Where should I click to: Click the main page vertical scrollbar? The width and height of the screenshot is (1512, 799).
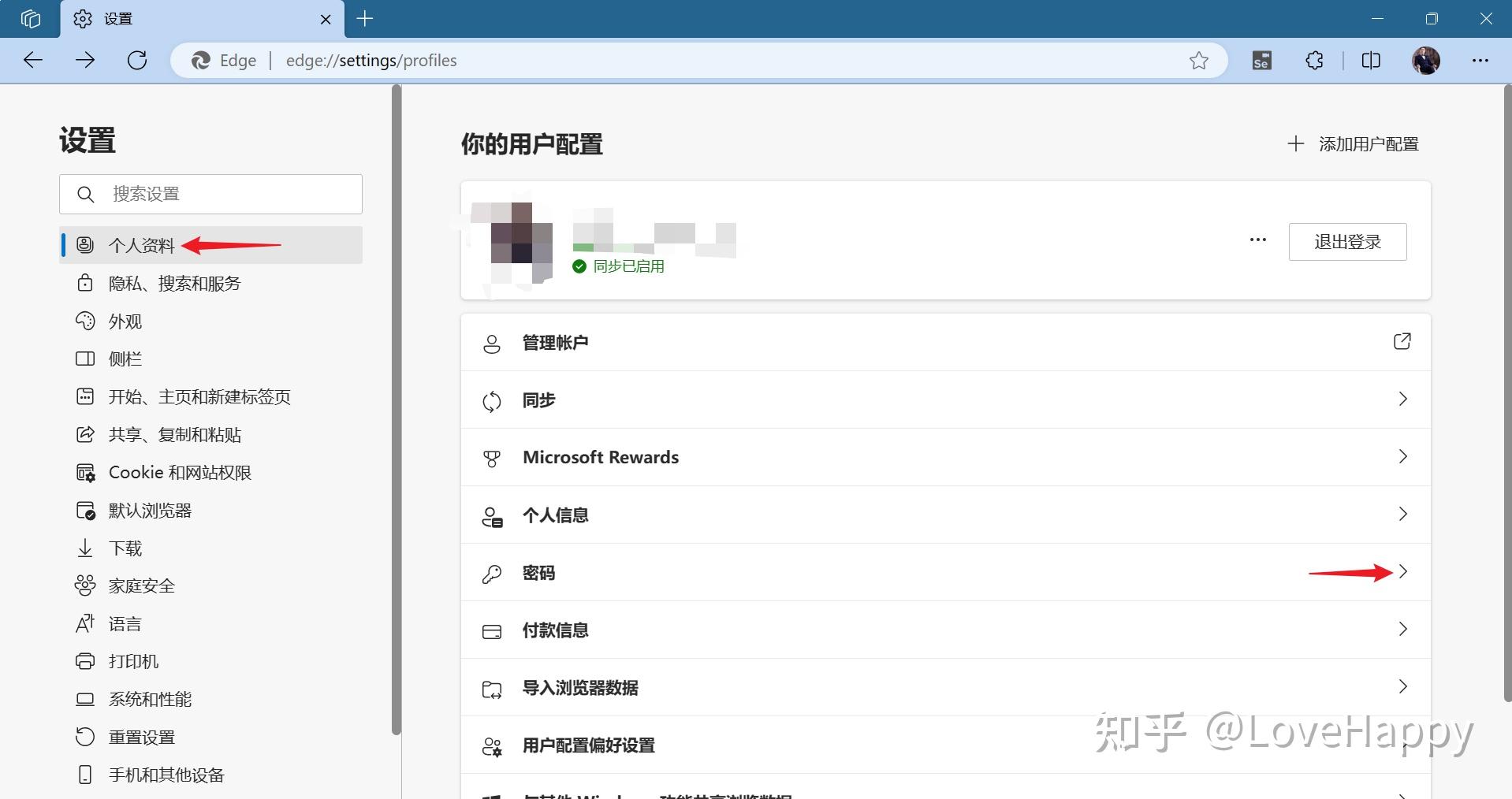point(1507,394)
